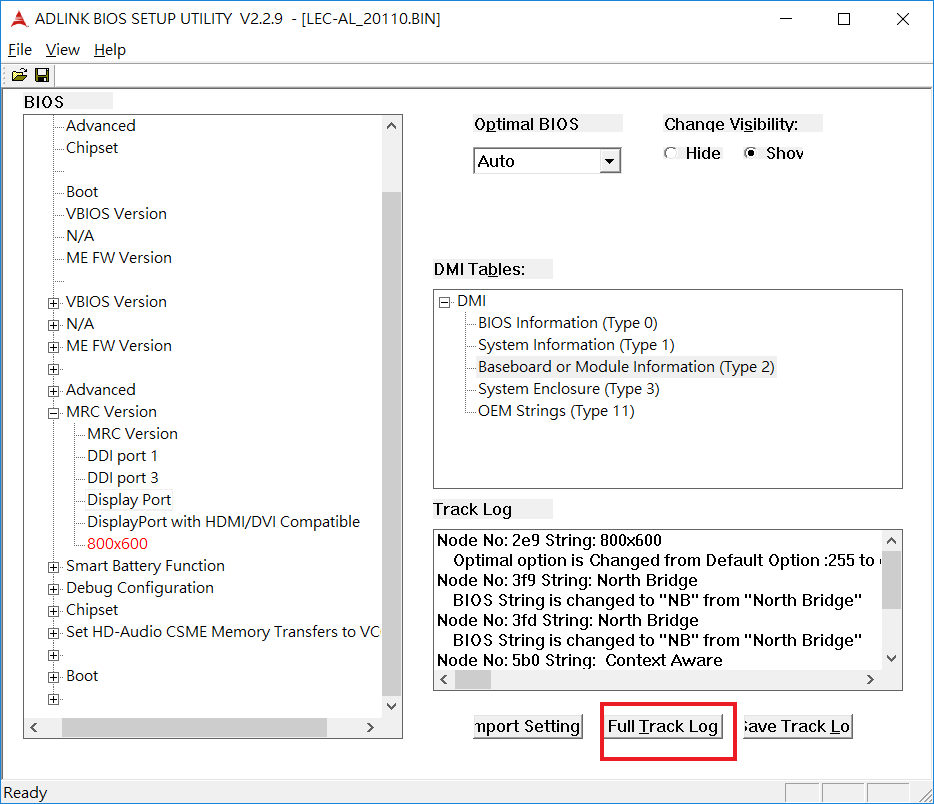Expand the lower Boot tree node
This screenshot has height=804, width=934.
point(54,677)
